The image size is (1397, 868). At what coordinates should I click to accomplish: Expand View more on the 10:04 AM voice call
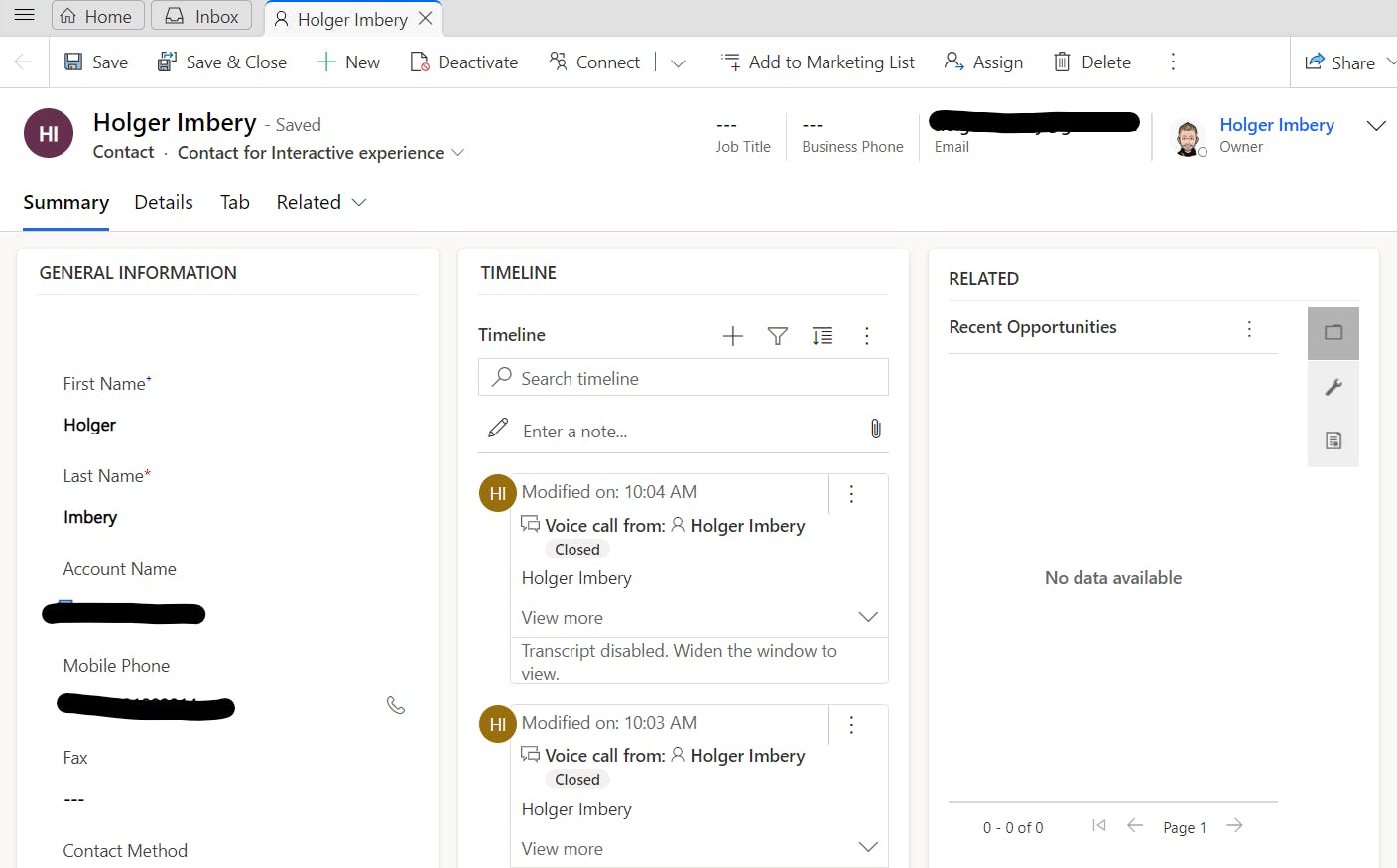tap(867, 617)
